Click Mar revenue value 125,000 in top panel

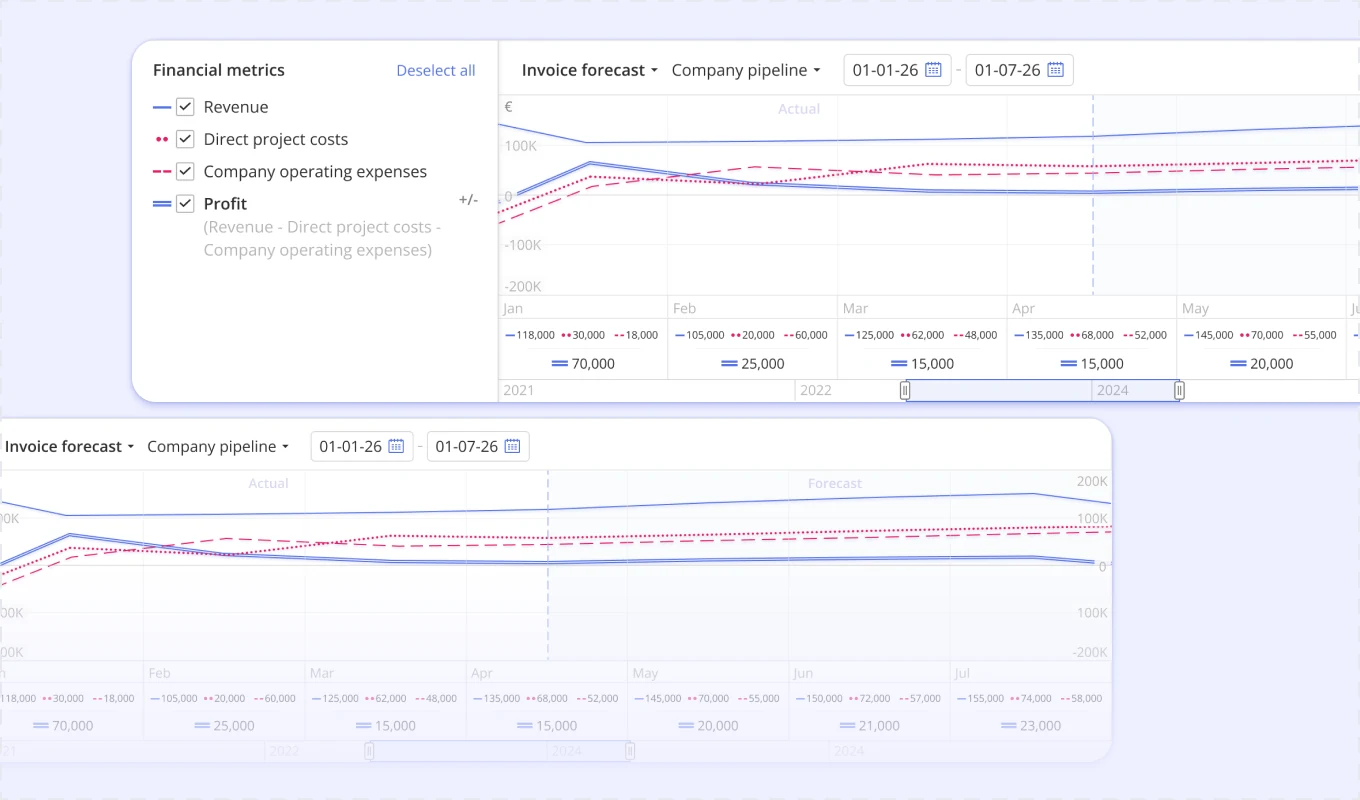876,335
